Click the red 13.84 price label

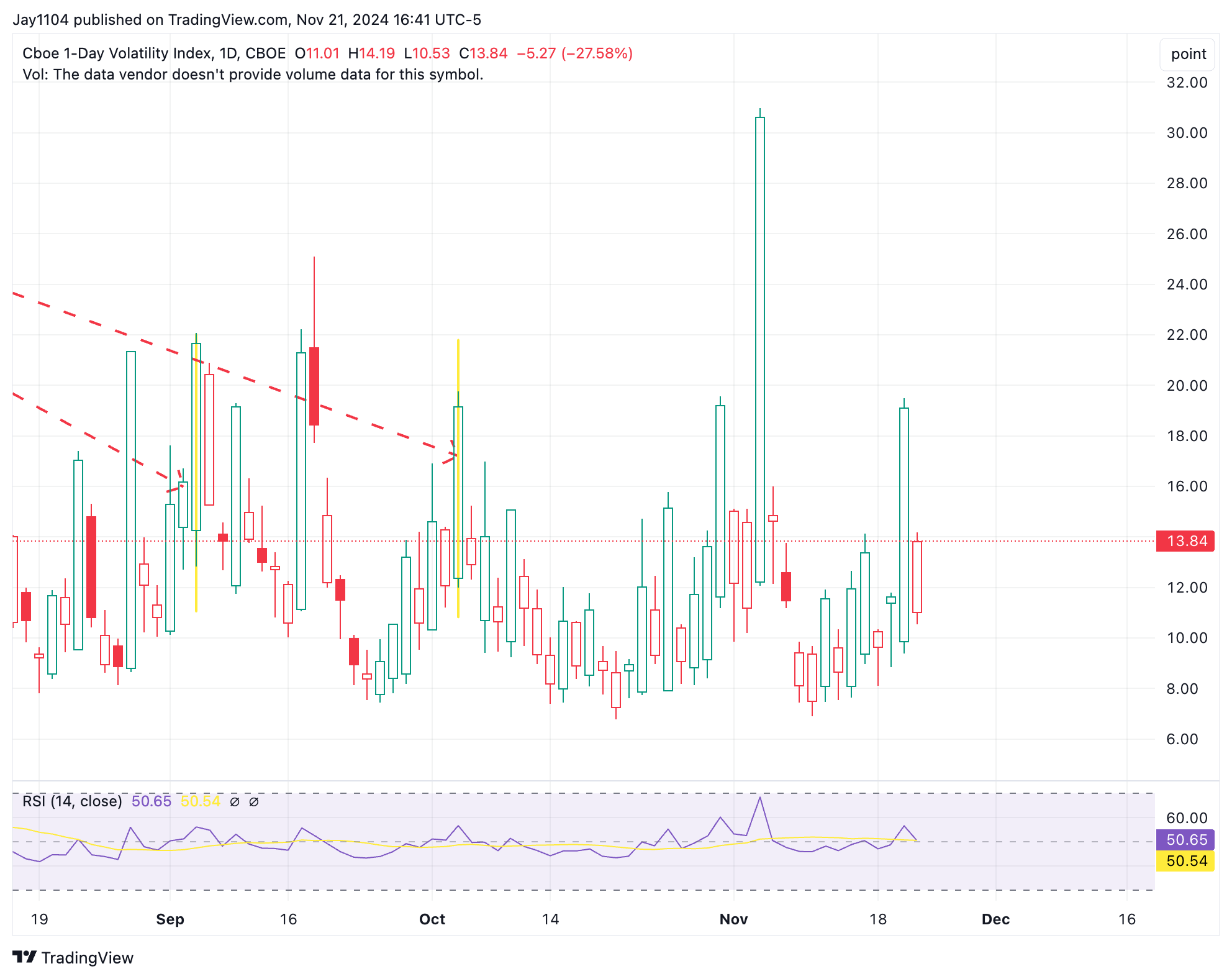(1185, 541)
